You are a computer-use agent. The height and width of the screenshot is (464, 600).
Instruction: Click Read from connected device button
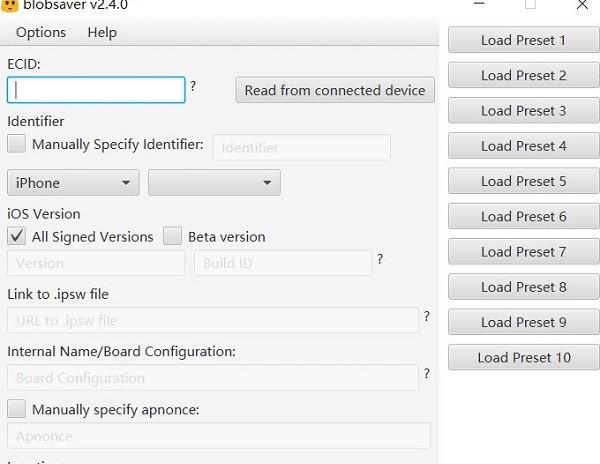pyautogui.click(x=335, y=90)
